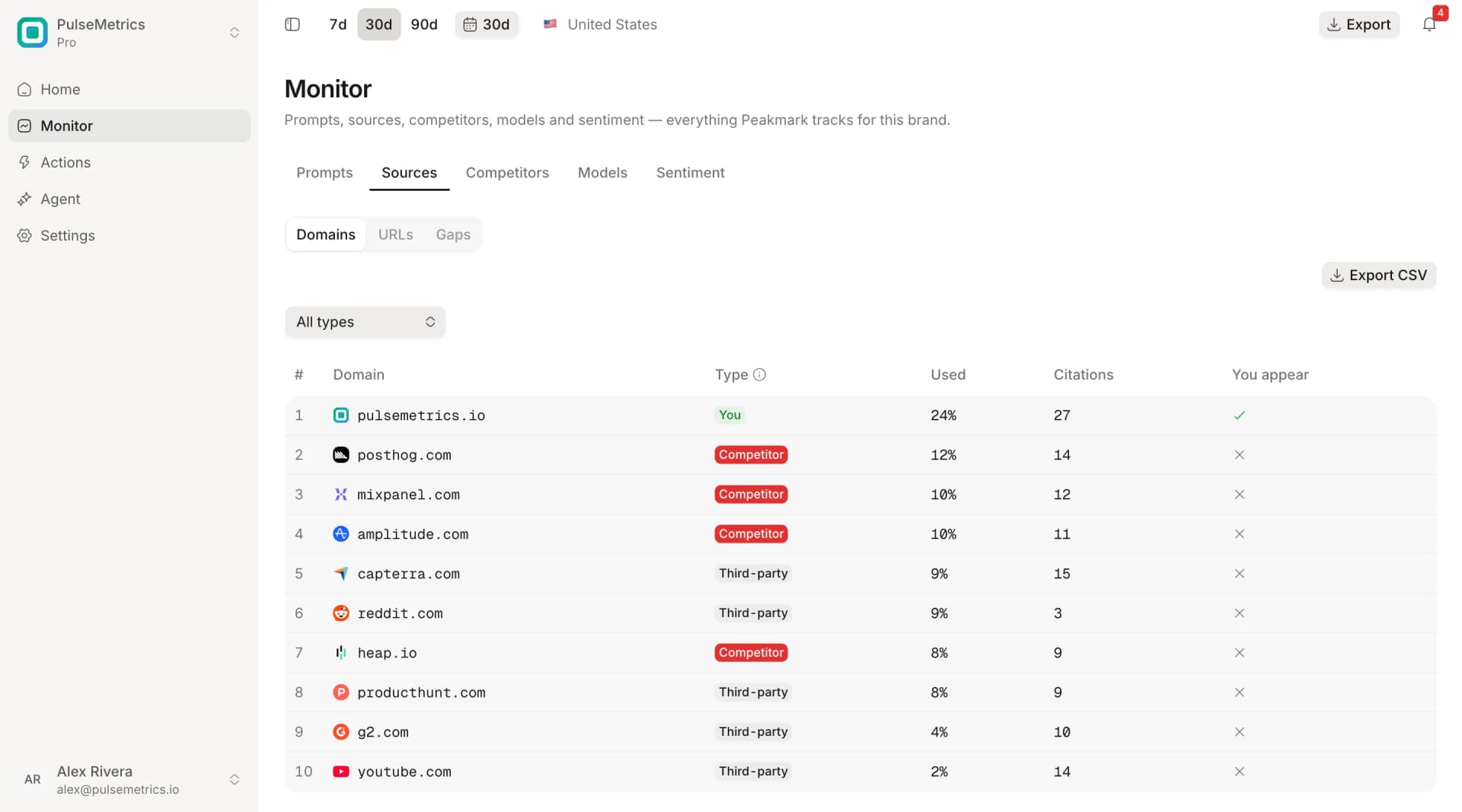Click the X mark in youtube.com row
Image resolution: width=1462 pixels, height=812 pixels.
[1240, 772]
